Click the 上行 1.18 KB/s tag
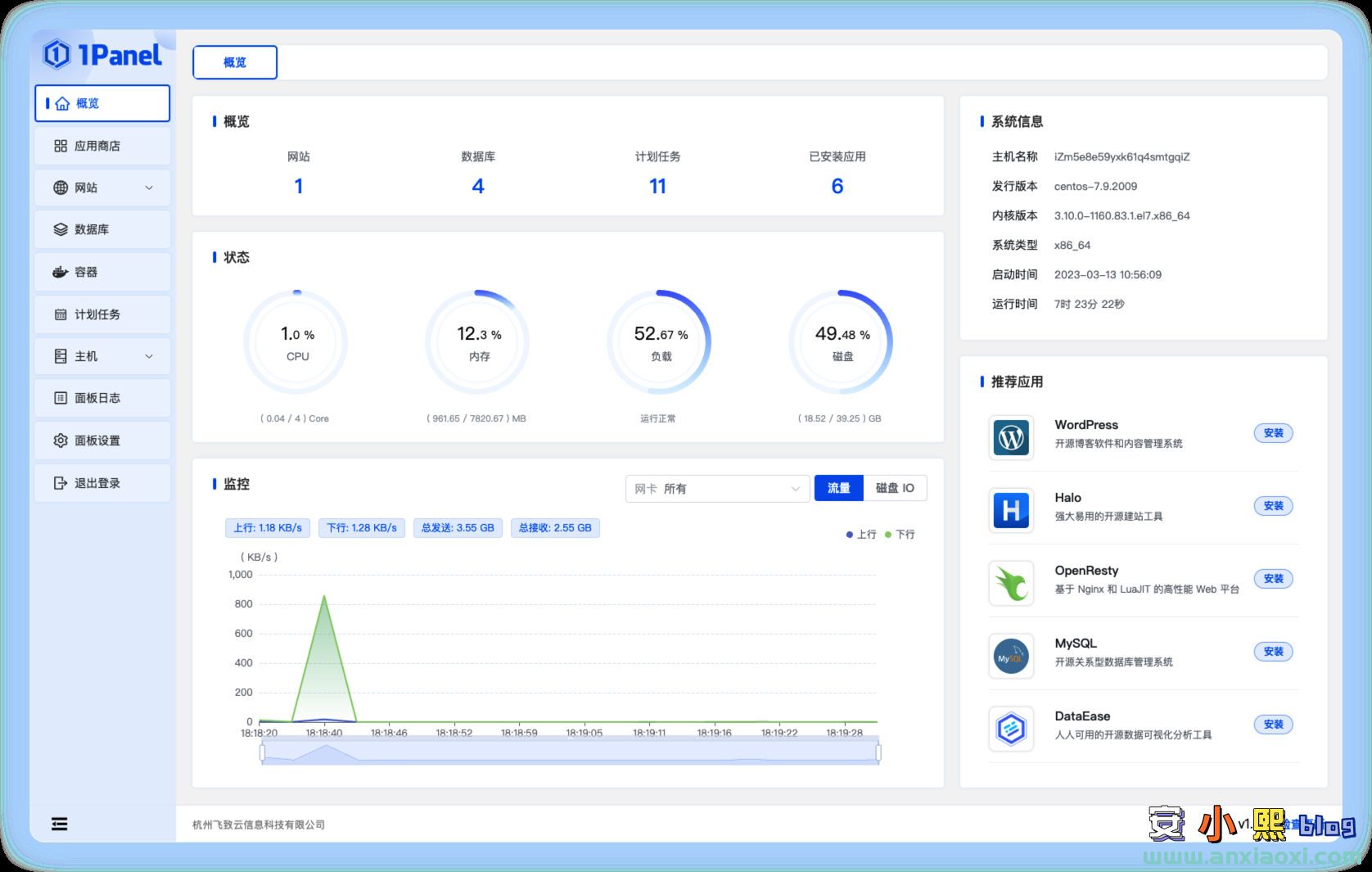Viewport: 1372px width, 872px height. tap(268, 528)
